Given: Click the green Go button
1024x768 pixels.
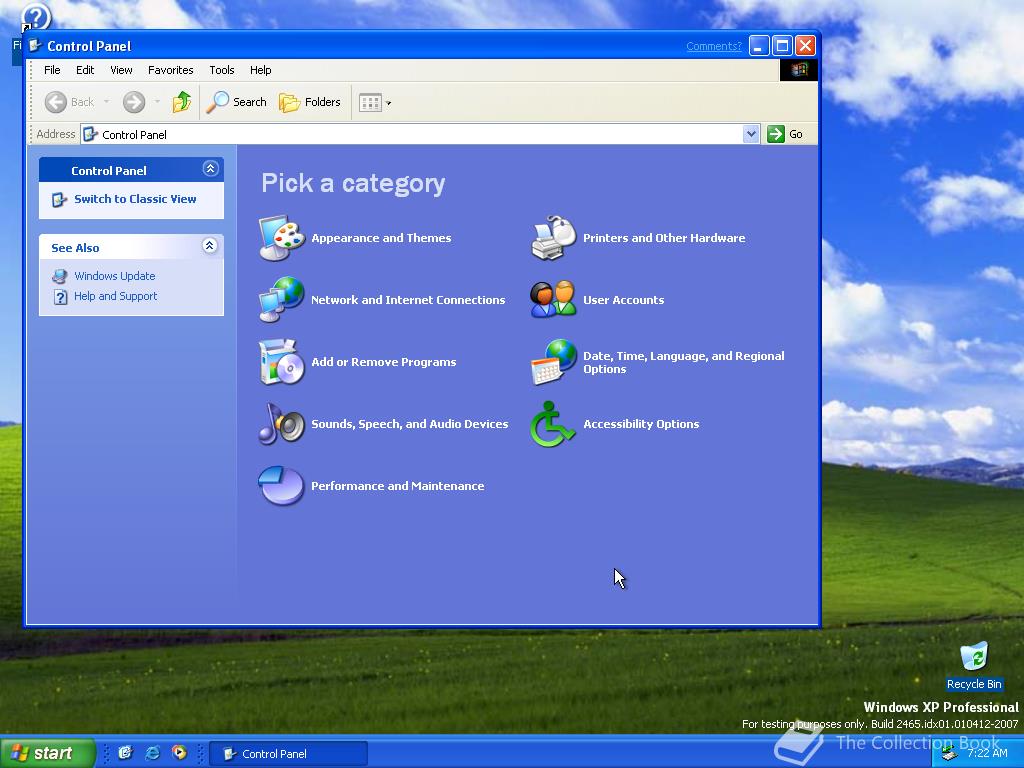Looking at the screenshot, I should [785, 134].
